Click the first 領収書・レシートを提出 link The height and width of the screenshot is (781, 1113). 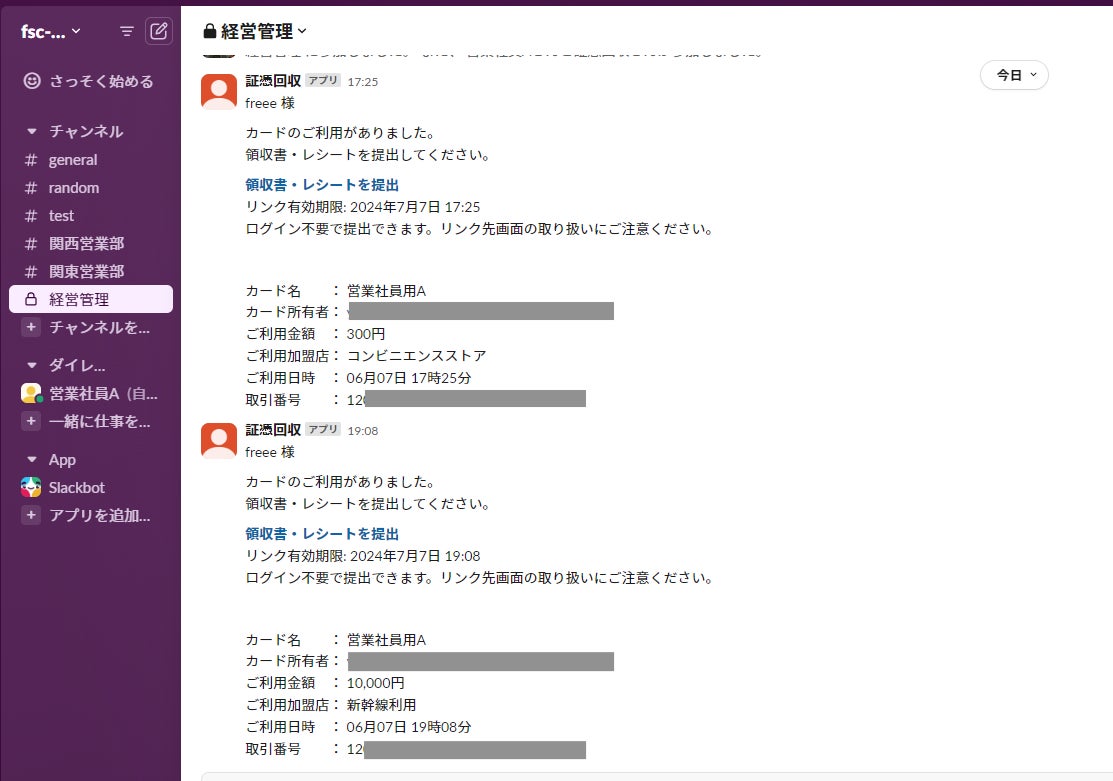(x=322, y=185)
